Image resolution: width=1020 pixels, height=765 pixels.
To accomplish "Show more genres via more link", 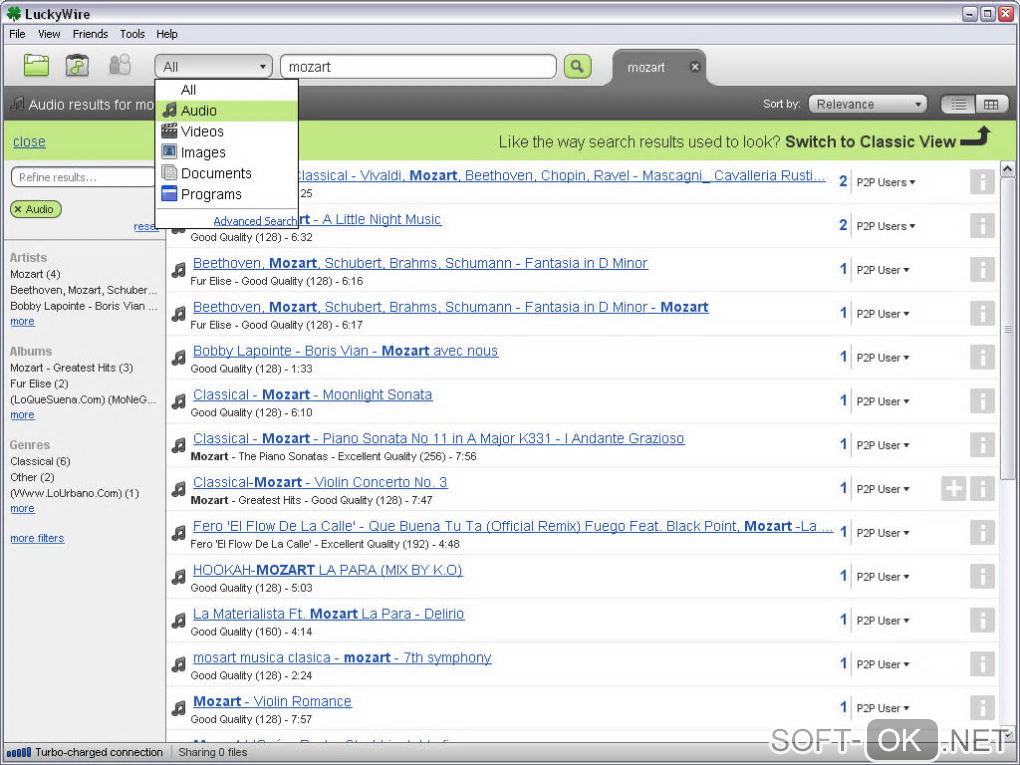I will point(22,509).
